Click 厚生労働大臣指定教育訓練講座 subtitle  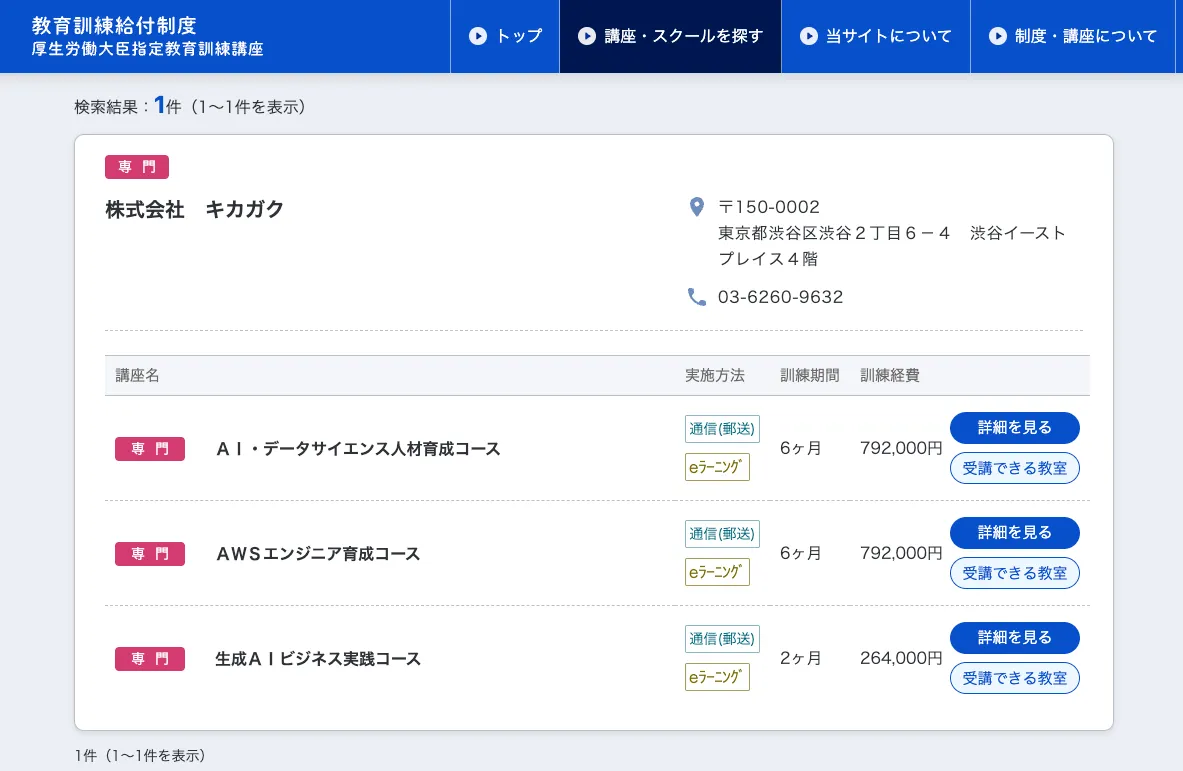click(x=148, y=49)
